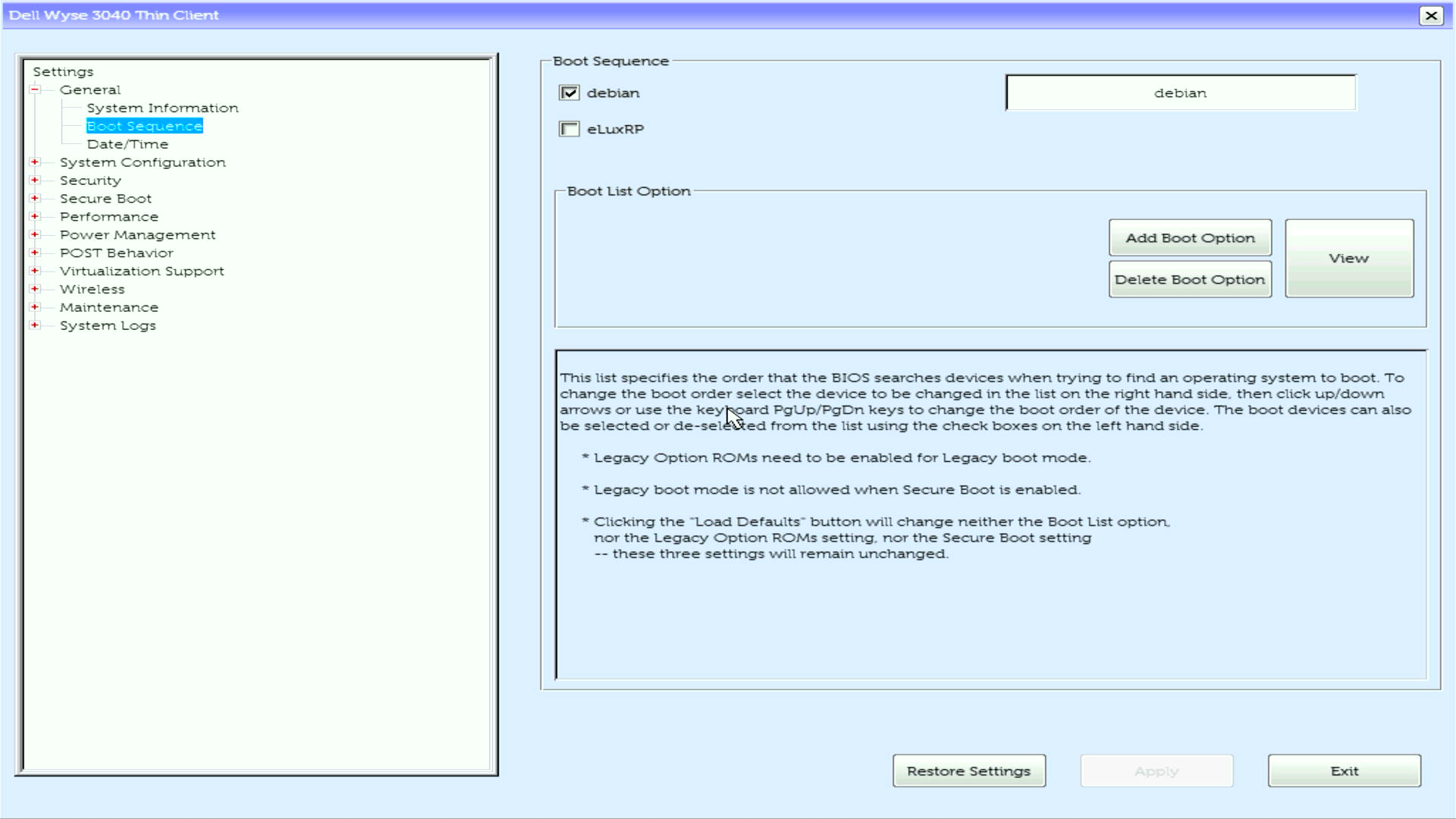The image size is (1456, 819).
Task: Click the Exit button
Action: 1345,771
